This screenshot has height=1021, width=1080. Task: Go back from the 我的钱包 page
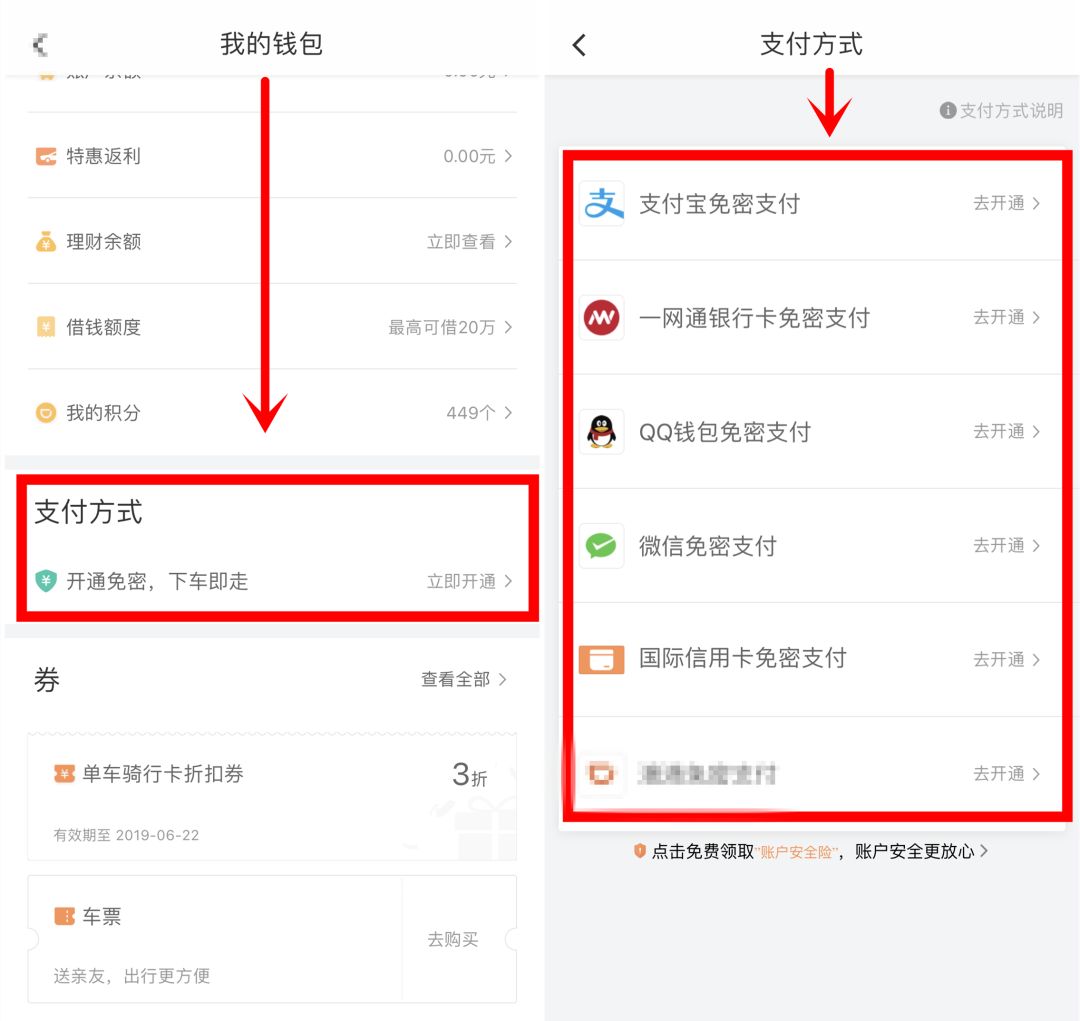41,45
